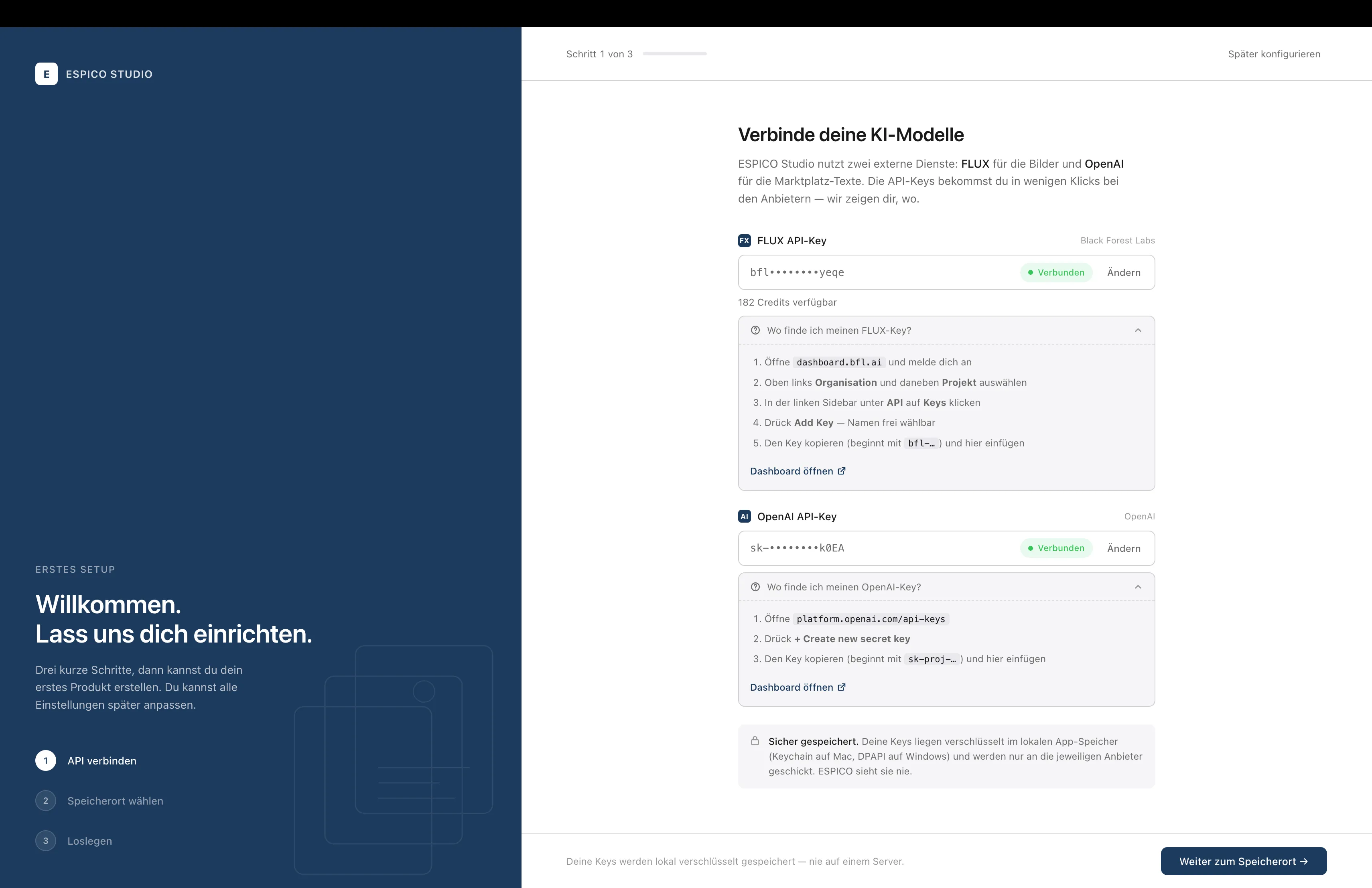Screen dimensions: 1372x888
Task: Click the FX badge icon by FLUX API-Key
Action: [744, 240]
